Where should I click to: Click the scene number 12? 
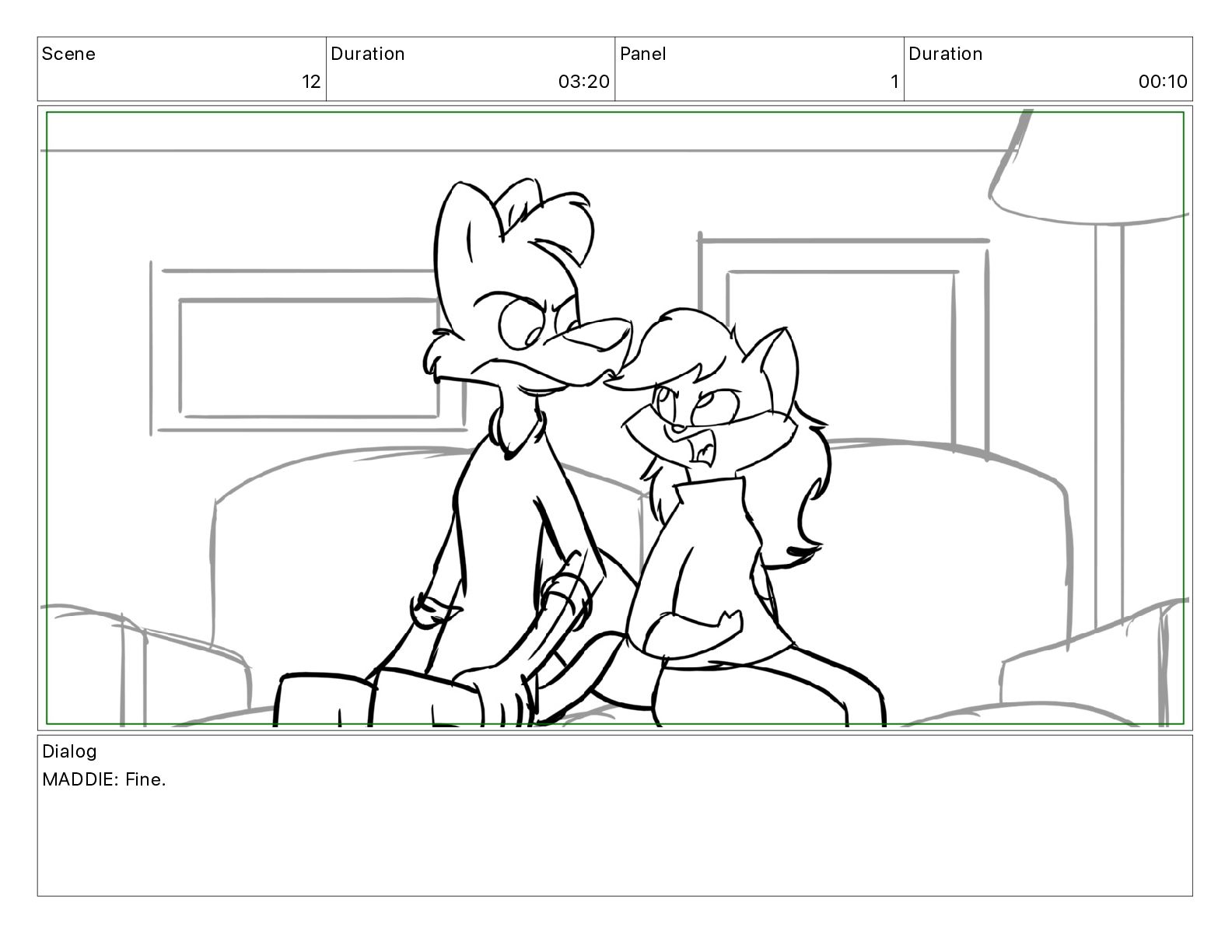pyautogui.click(x=311, y=82)
